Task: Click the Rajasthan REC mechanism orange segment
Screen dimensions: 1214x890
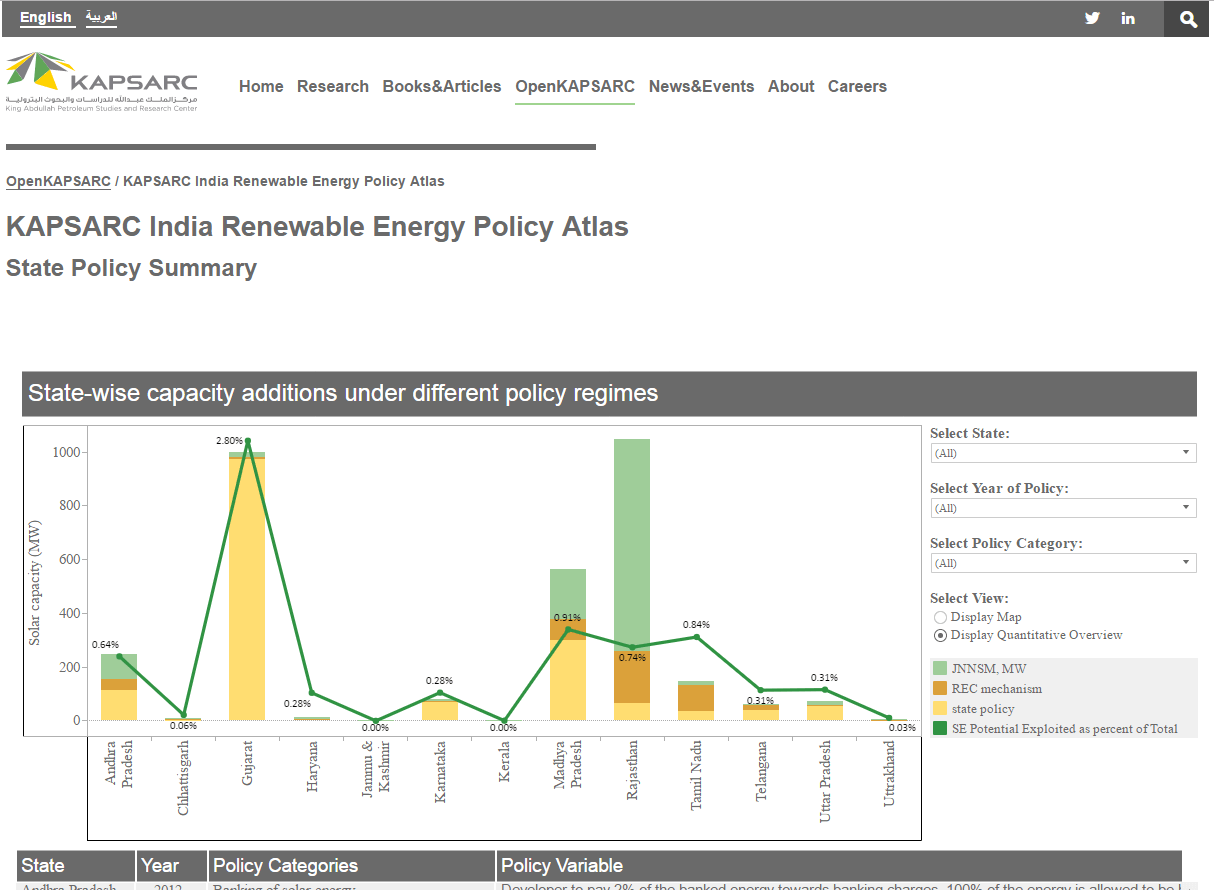Action: 632,677
